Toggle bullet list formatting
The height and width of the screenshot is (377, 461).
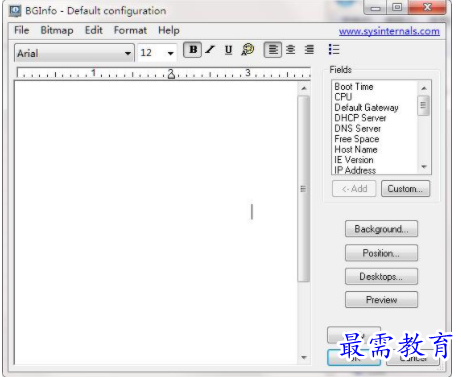[334, 50]
